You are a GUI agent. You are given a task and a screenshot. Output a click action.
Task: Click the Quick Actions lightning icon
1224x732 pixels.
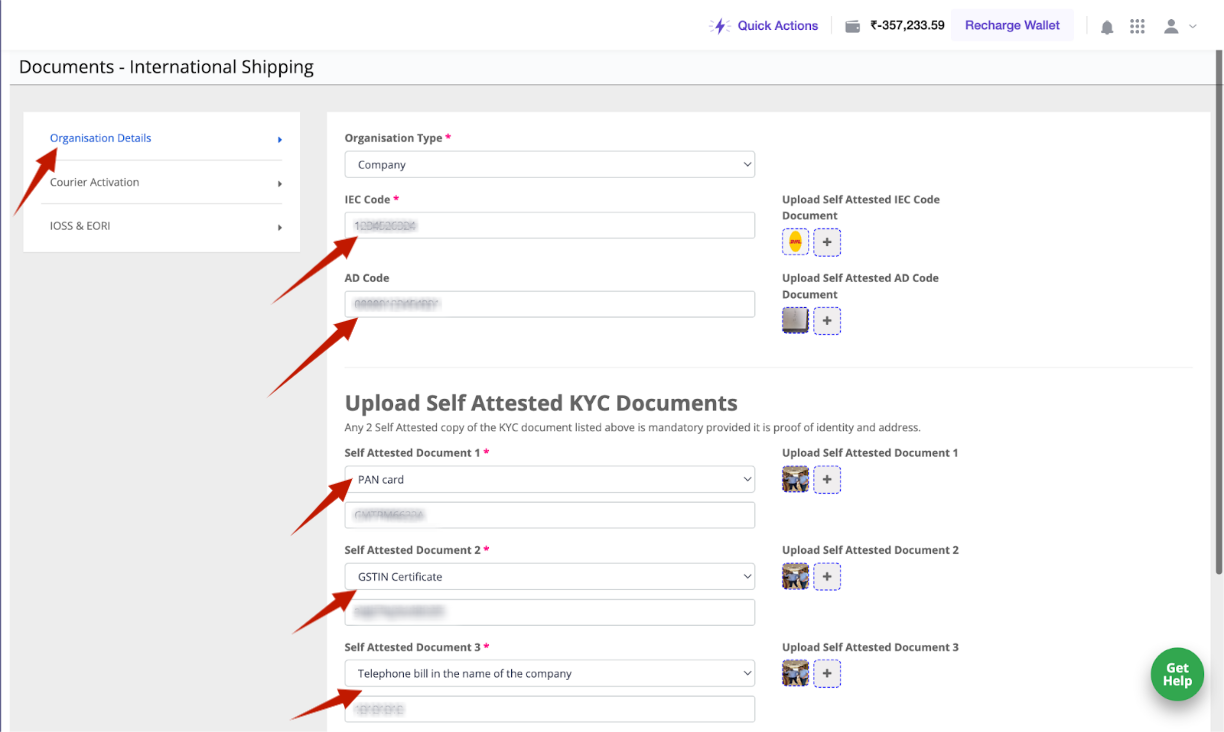(x=720, y=26)
